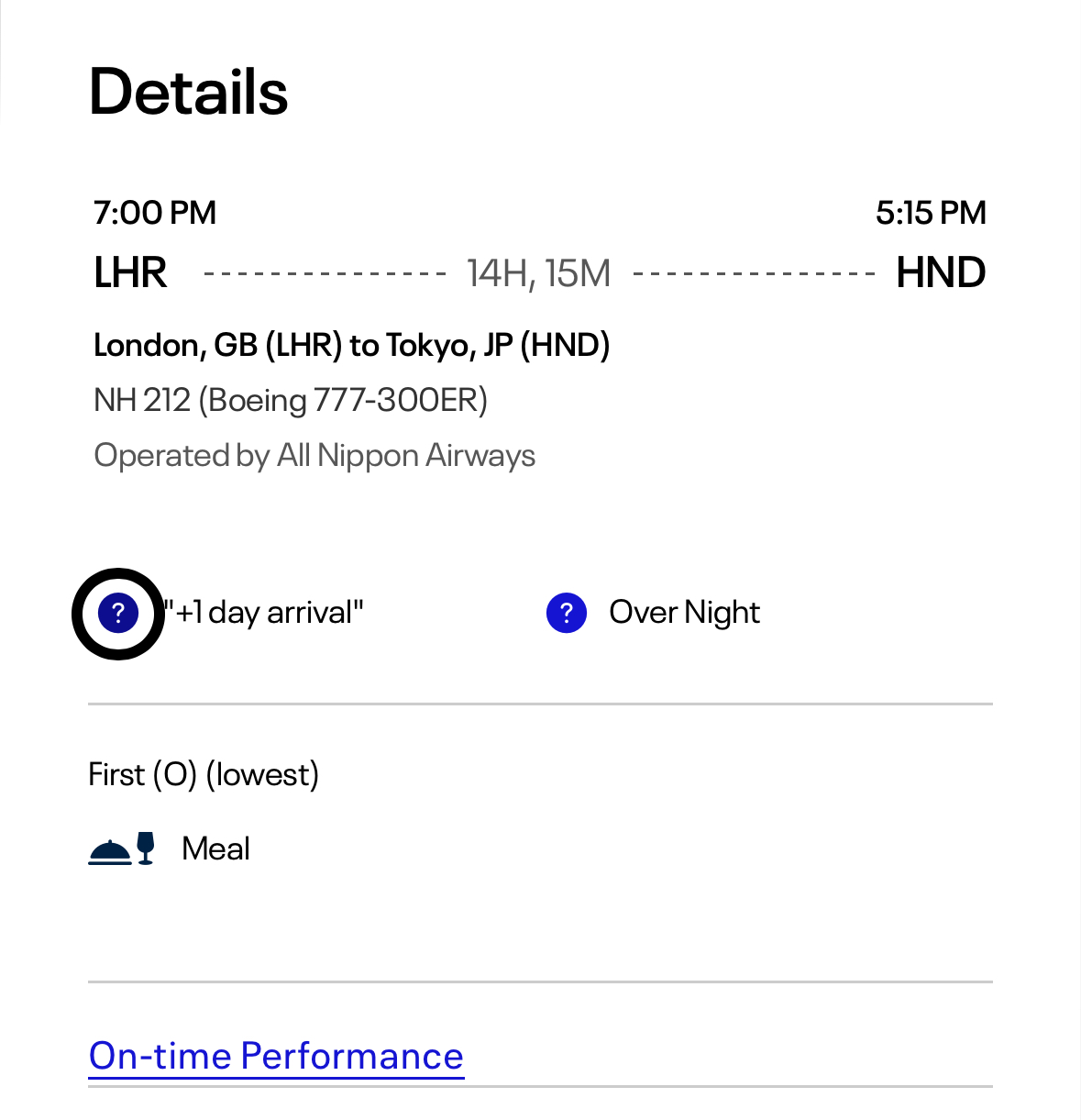Click the help icon beside "+1 day arrival"

pos(118,613)
